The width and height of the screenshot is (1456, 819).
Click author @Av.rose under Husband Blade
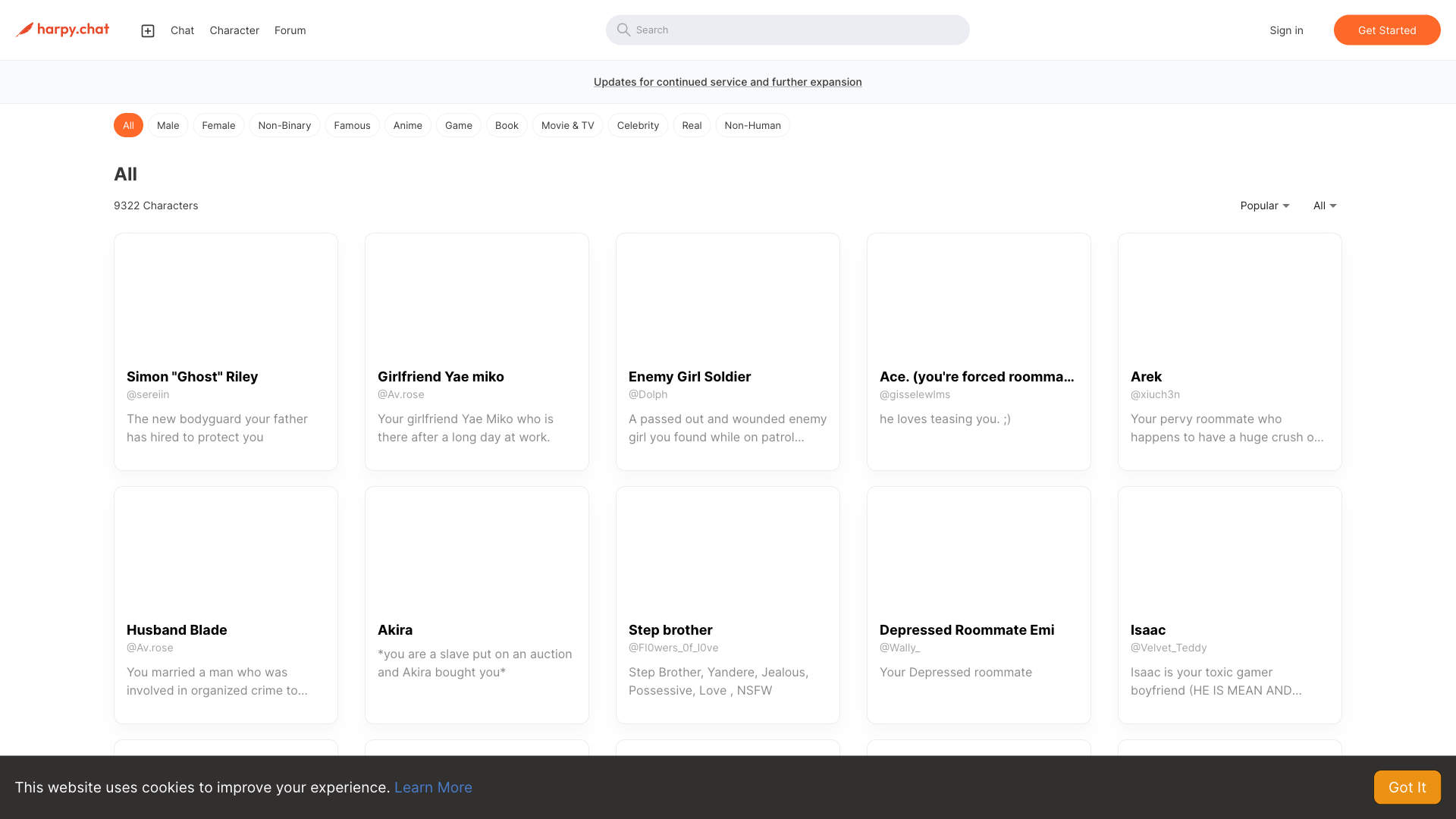tap(150, 648)
